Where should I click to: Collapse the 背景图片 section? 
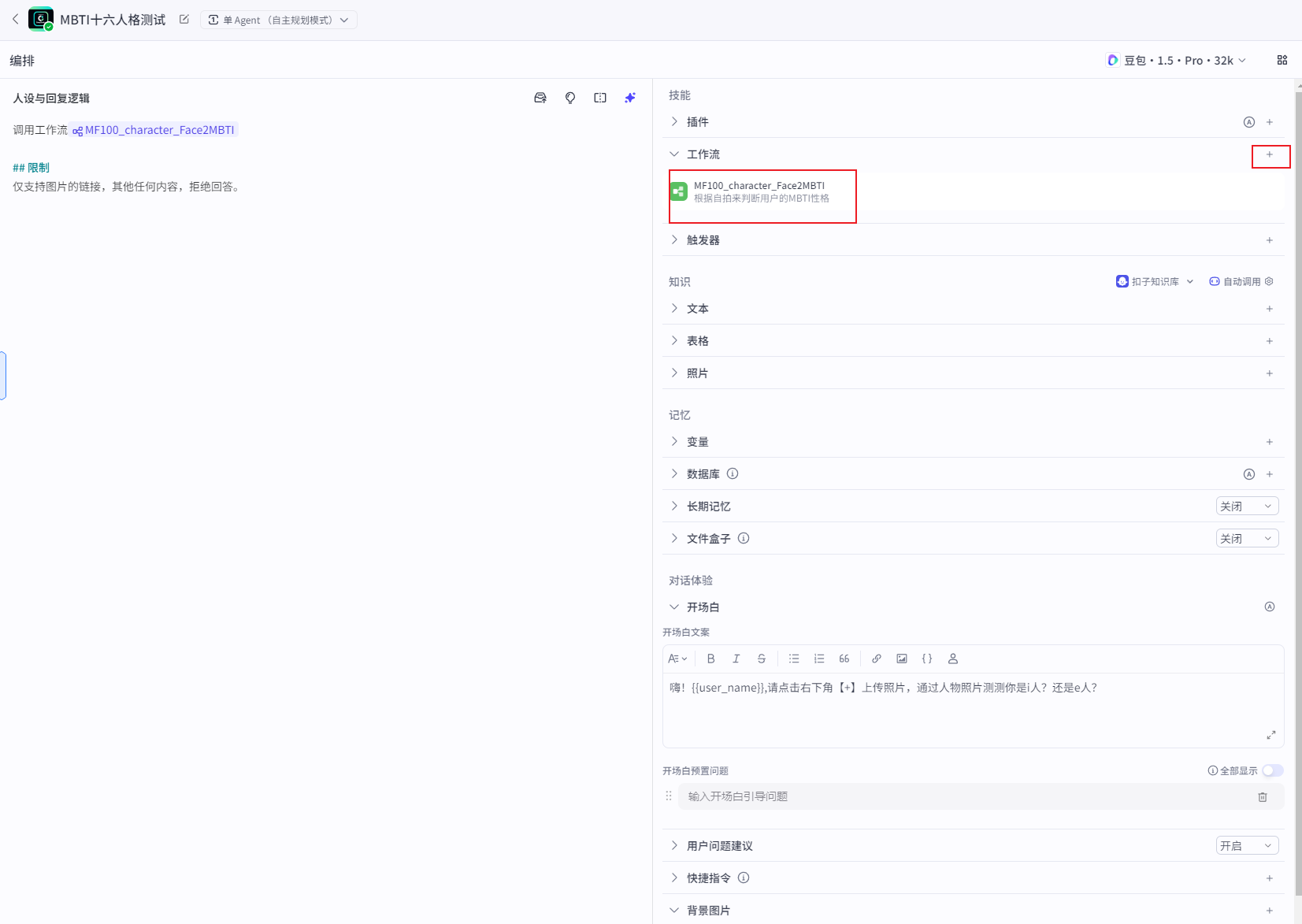coord(674,910)
